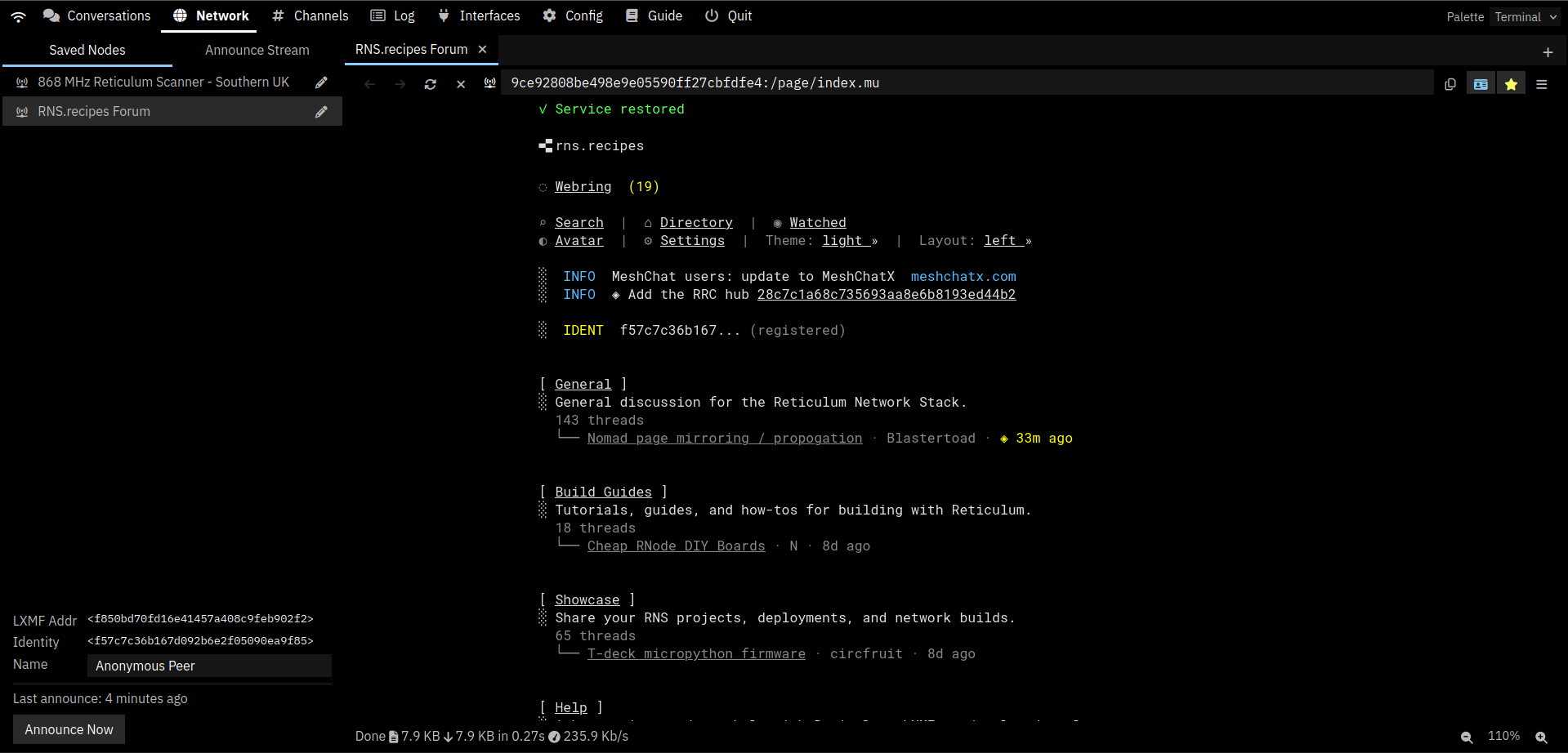
Task: Close the RNS.recipes Forum tab
Action: point(483,50)
